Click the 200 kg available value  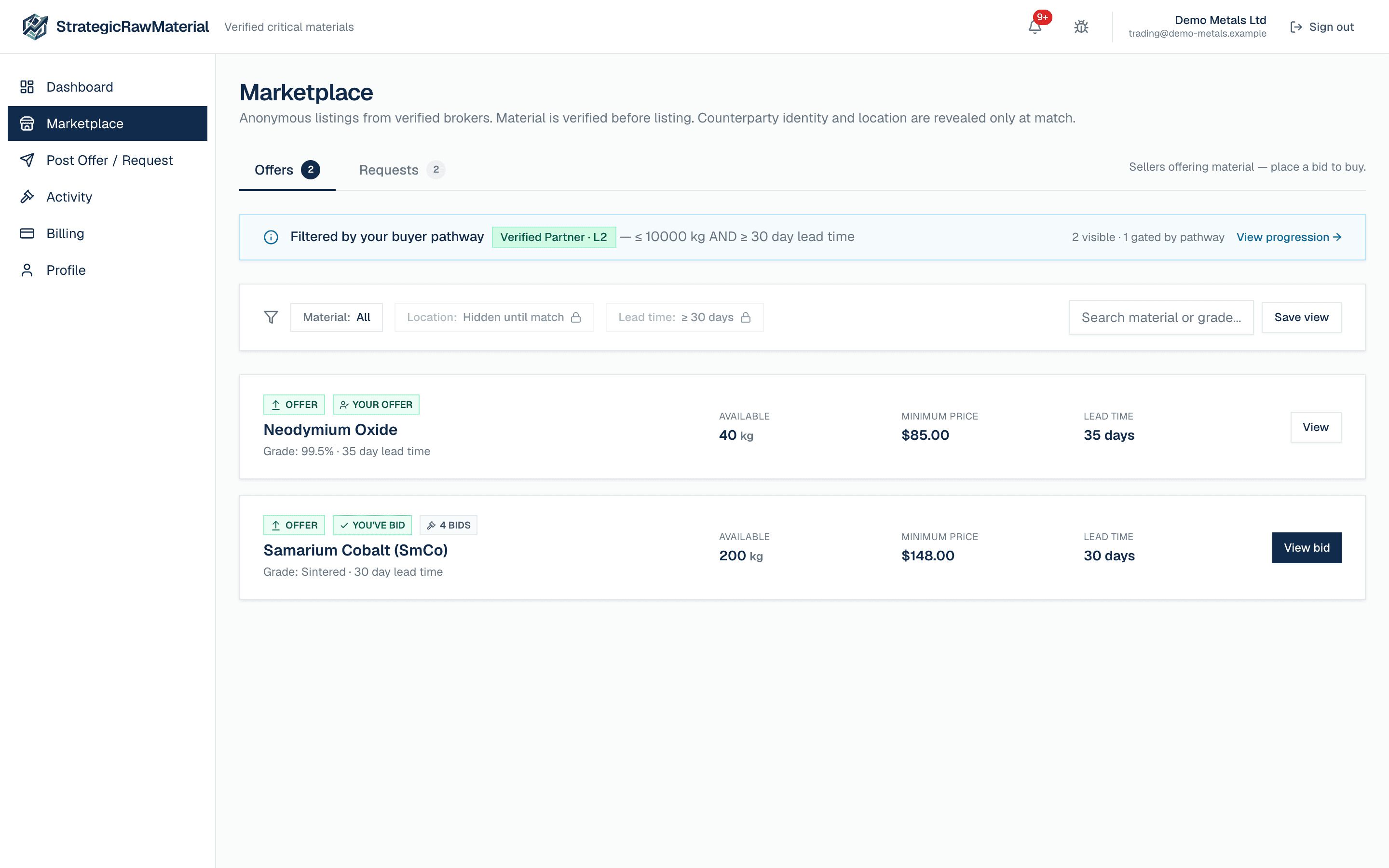(x=741, y=556)
